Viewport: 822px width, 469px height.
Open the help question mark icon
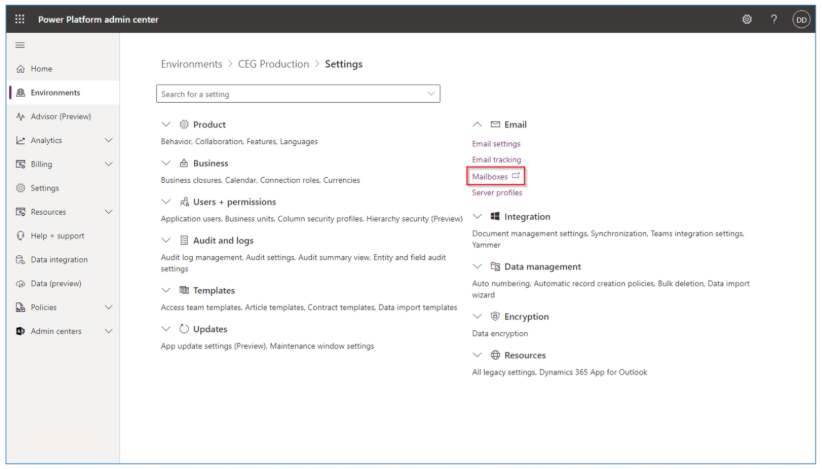[x=774, y=19]
